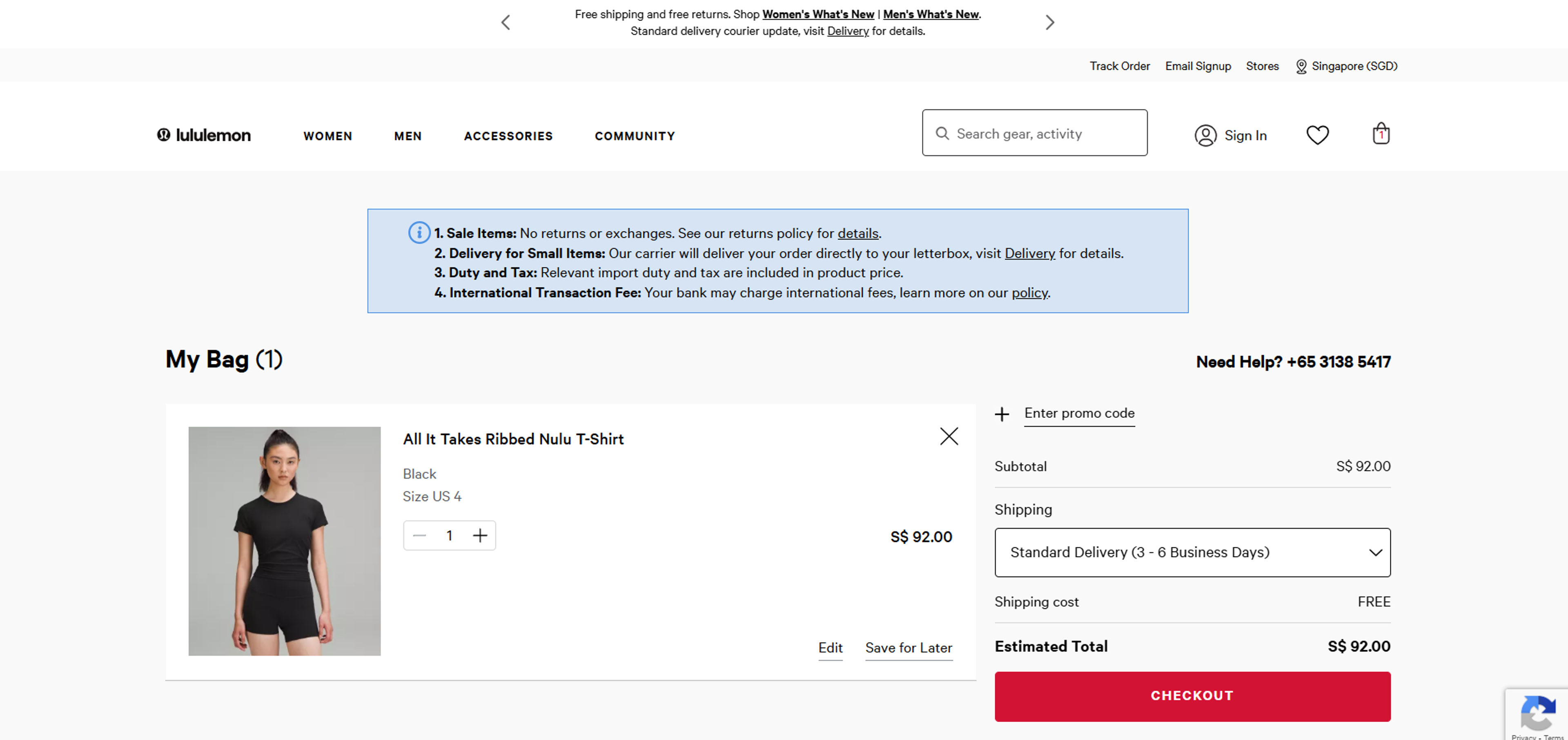The width and height of the screenshot is (1568, 740).
Task: Open Women's What's New link
Action: [817, 14]
